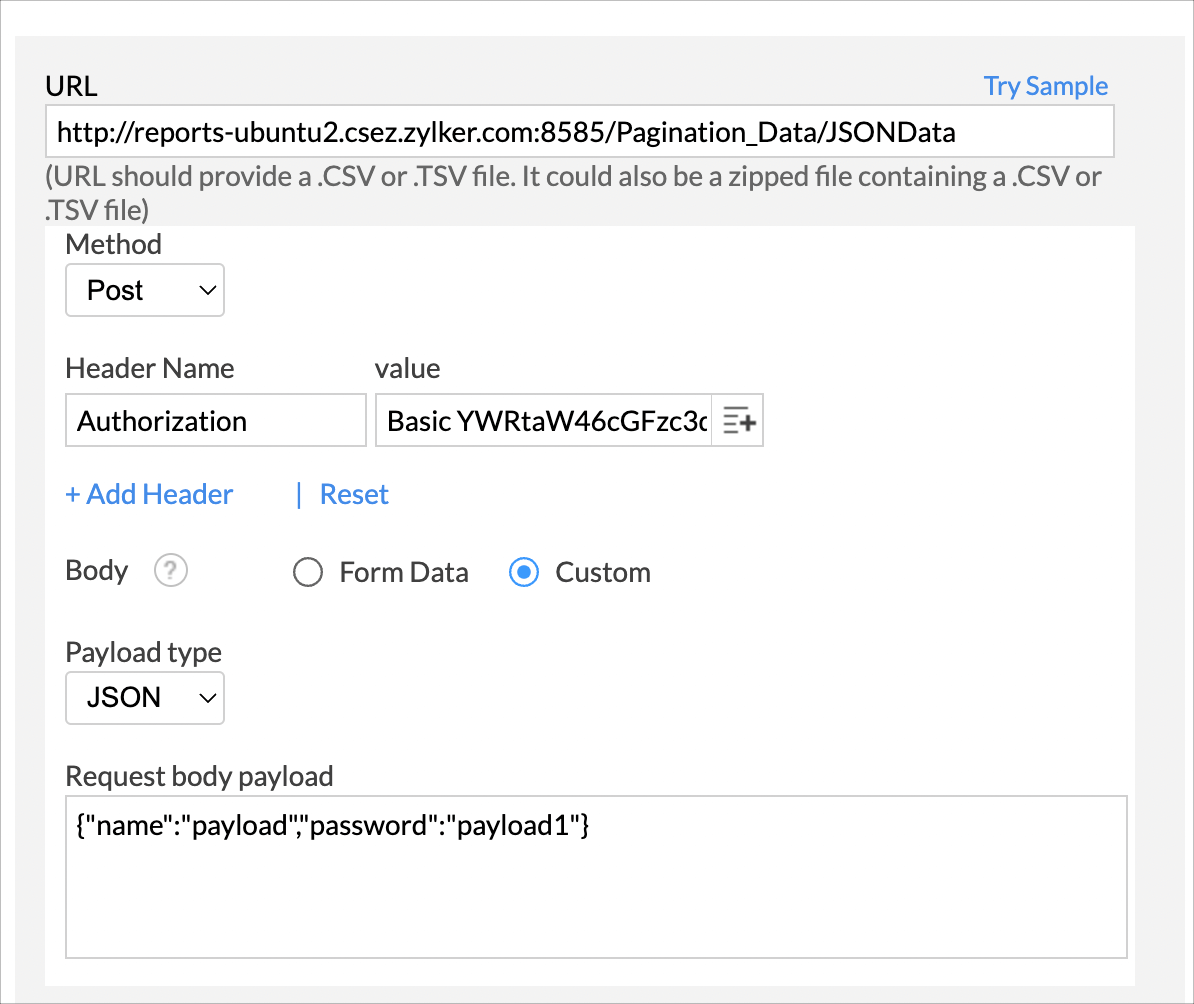Click the value column label

pyautogui.click(x=407, y=369)
